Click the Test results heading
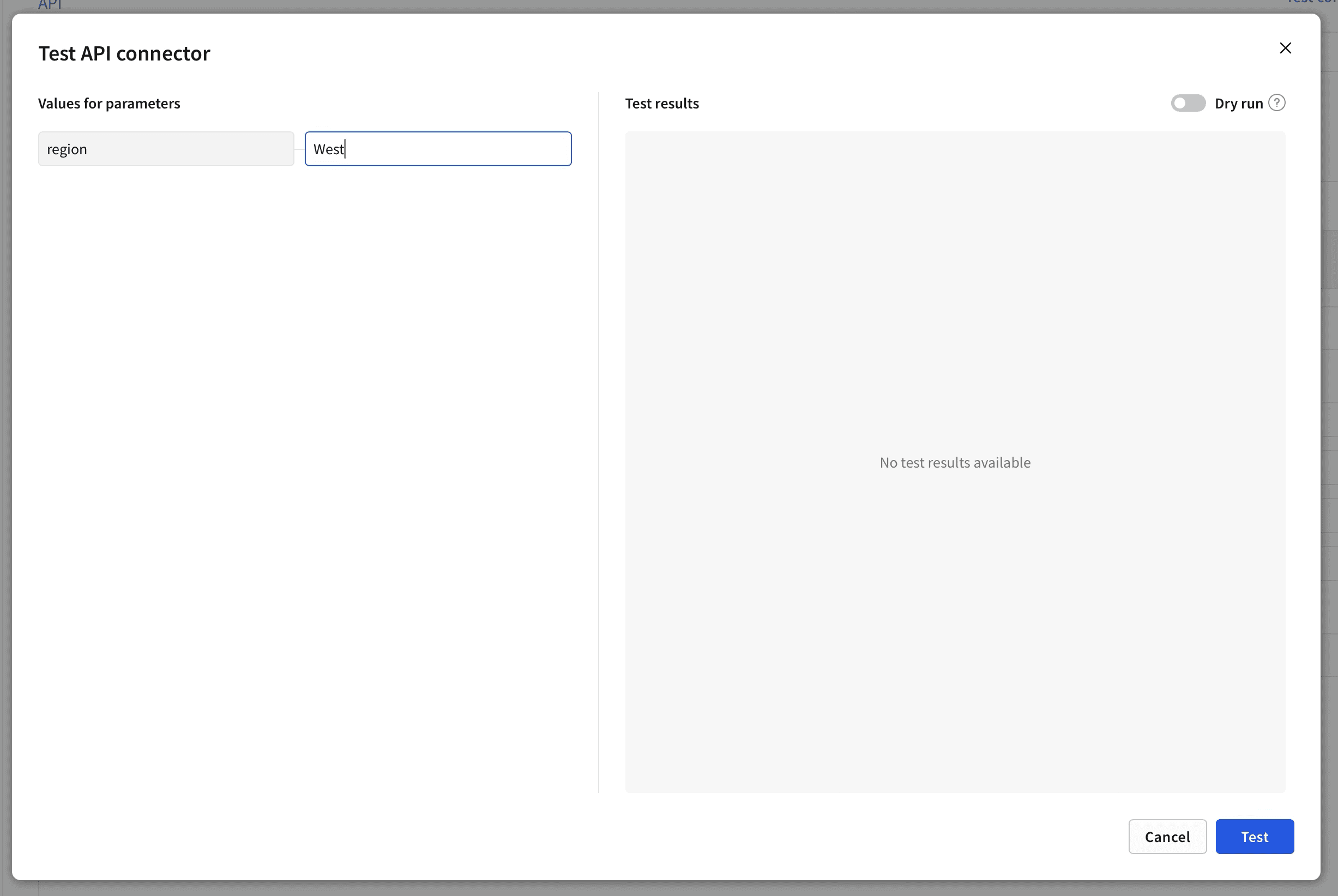Image resolution: width=1338 pixels, height=896 pixels. click(661, 104)
